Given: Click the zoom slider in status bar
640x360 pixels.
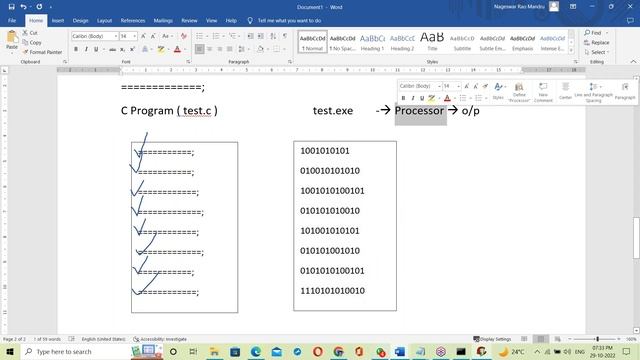Looking at the screenshot, I should click(598, 339).
